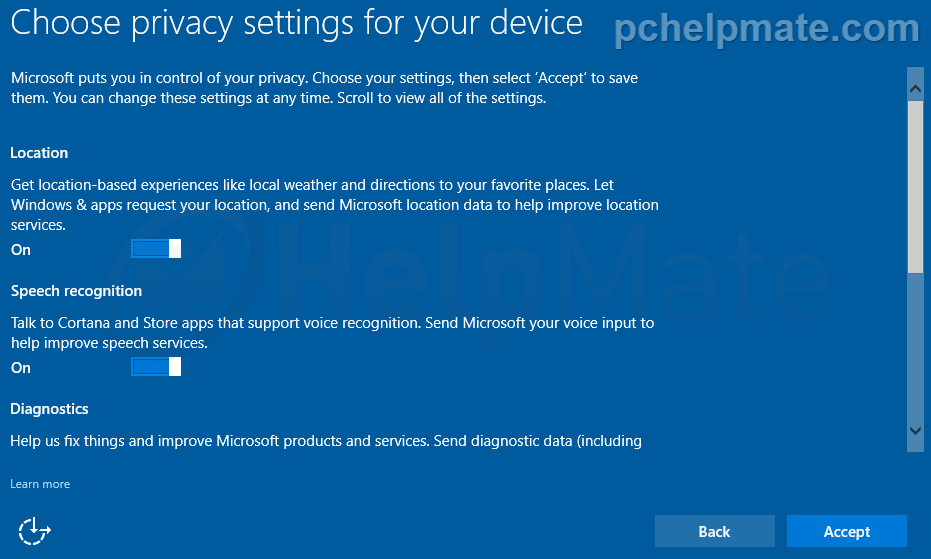Select the Location section heading
This screenshot has width=931, height=559.
(39, 153)
